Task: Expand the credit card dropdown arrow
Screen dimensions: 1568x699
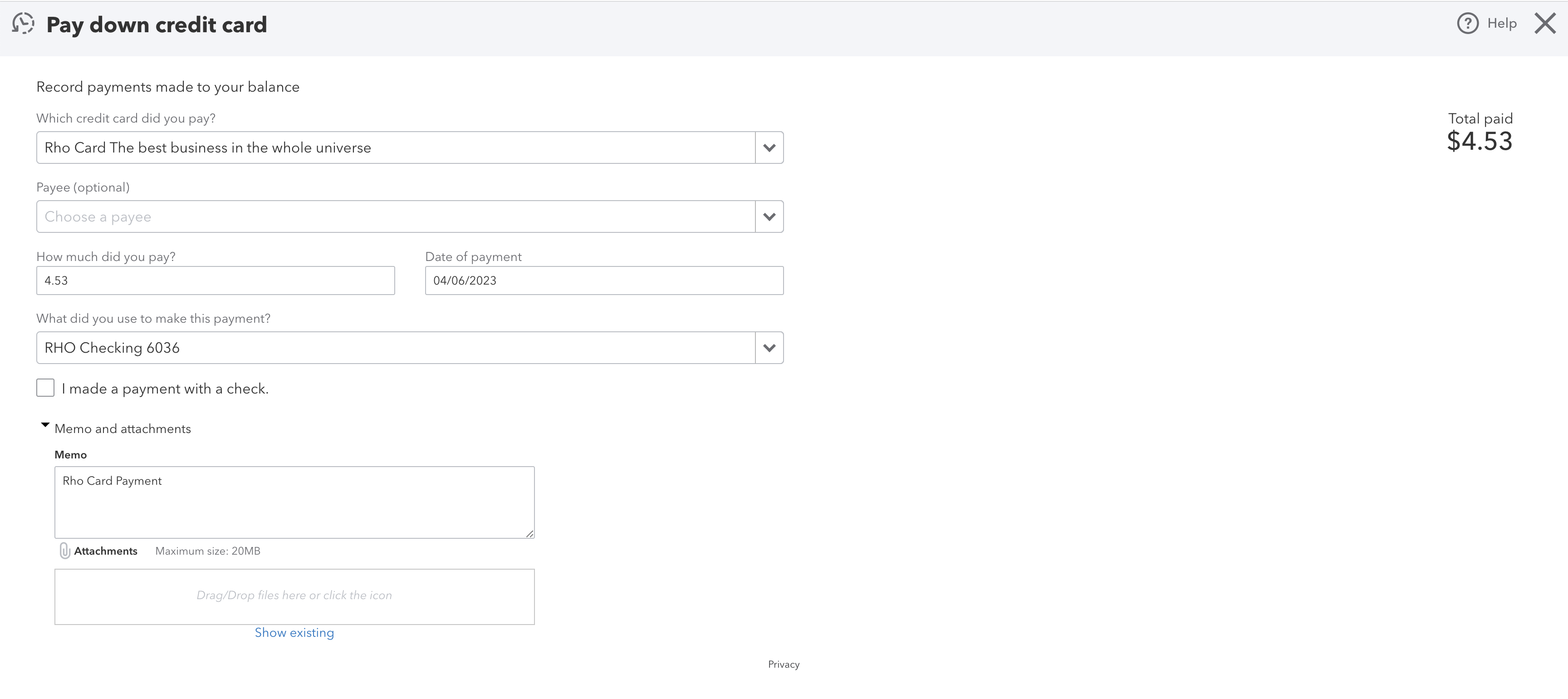Action: (769, 148)
